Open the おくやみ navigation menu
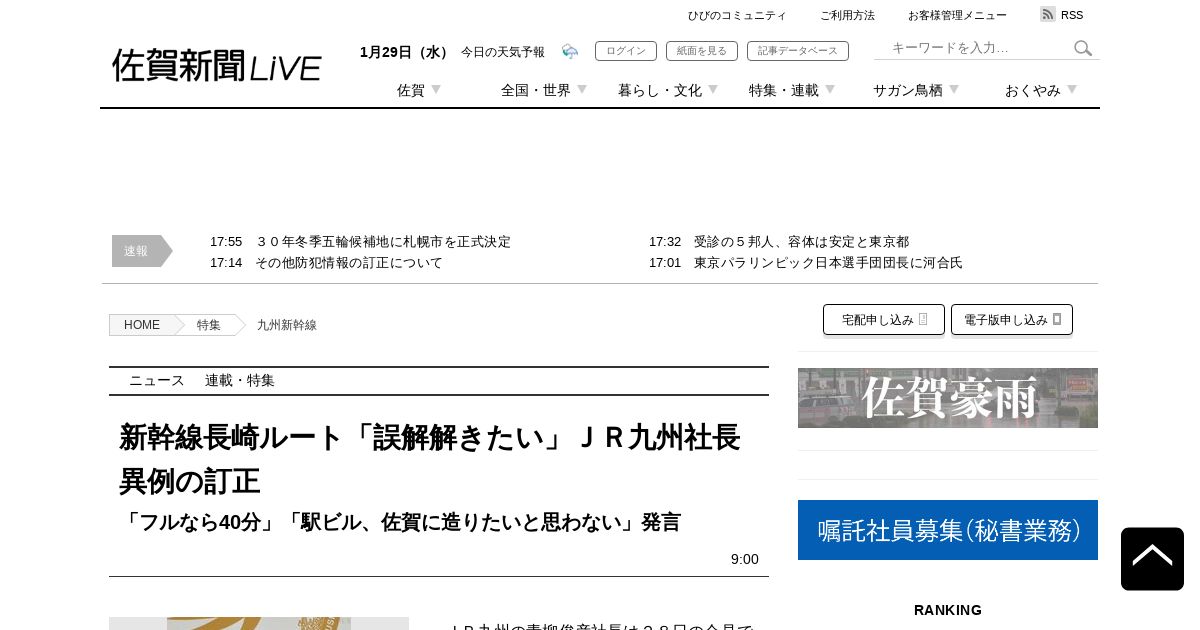This screenshot has width=1200, height=630. tap(1033, 90)
